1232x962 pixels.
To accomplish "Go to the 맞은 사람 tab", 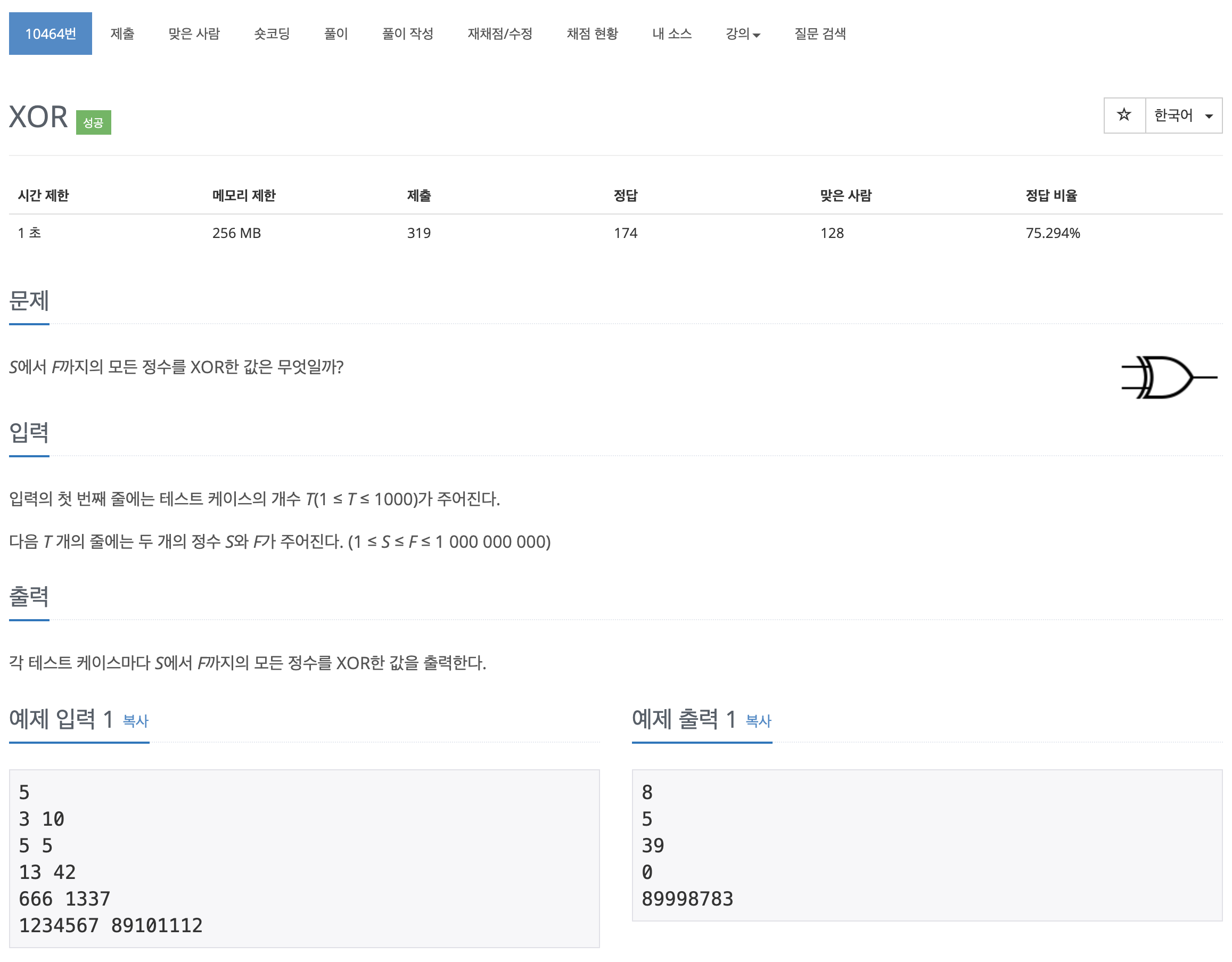I will coord(193,34).
